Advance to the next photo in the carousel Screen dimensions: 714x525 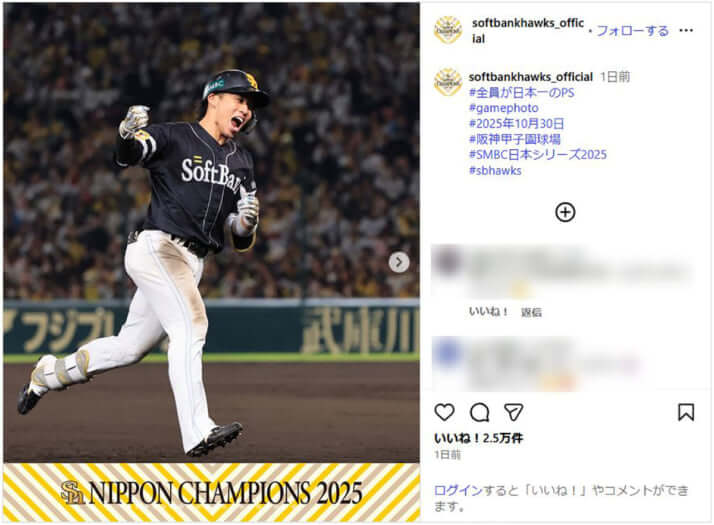pos(399,262)
